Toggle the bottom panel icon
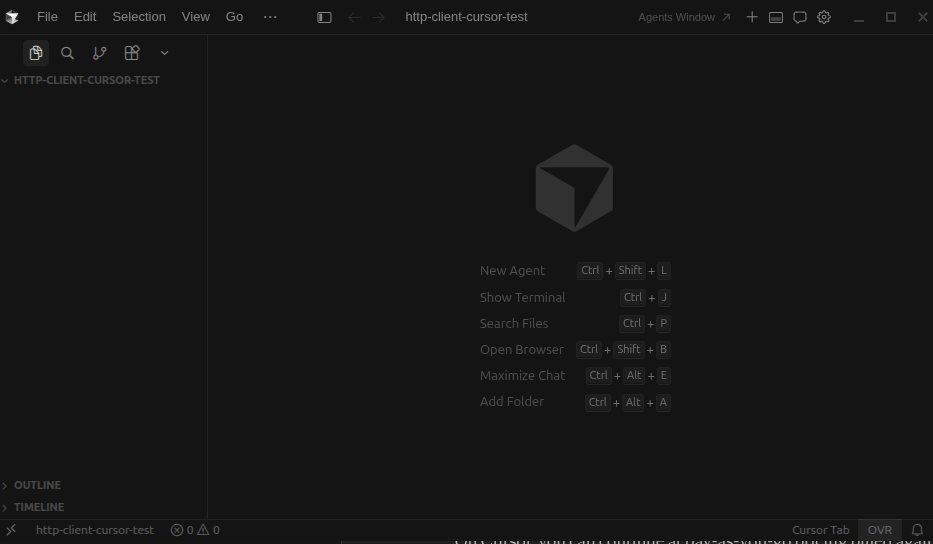Image resolution: width=933 pixels, height=544 pixels. [776, 17]
